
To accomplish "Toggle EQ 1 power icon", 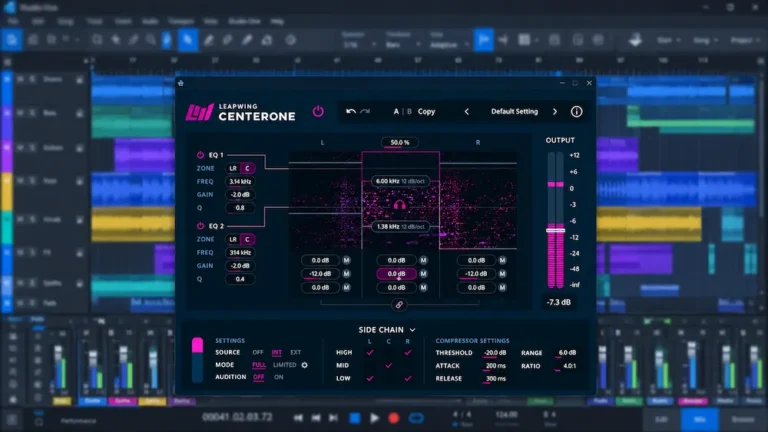I will pos(200,155).
